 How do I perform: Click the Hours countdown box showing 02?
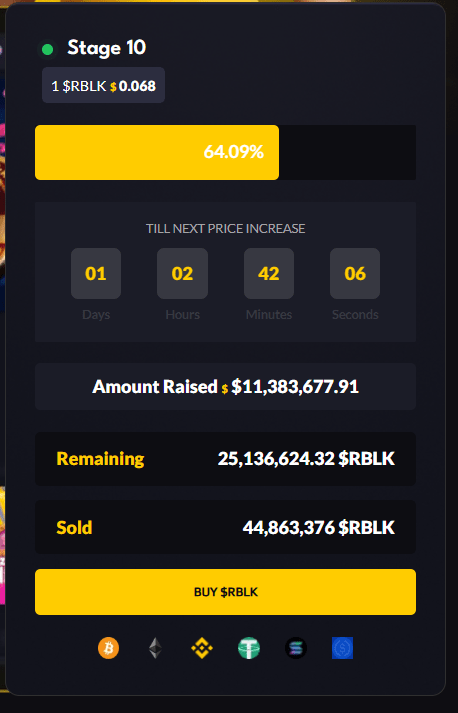182,274
